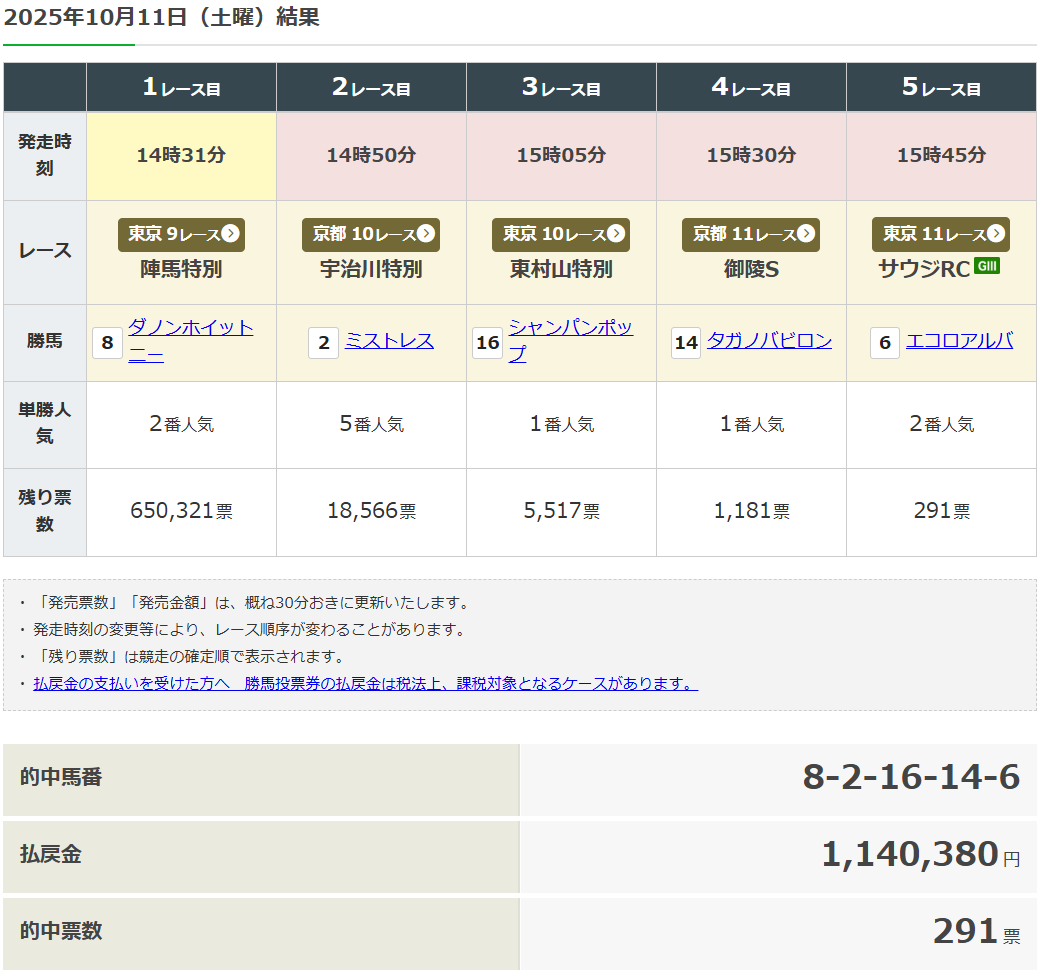Click the サウジRC race name
Screen dimensions: 1044x977
tap(924, 269)
